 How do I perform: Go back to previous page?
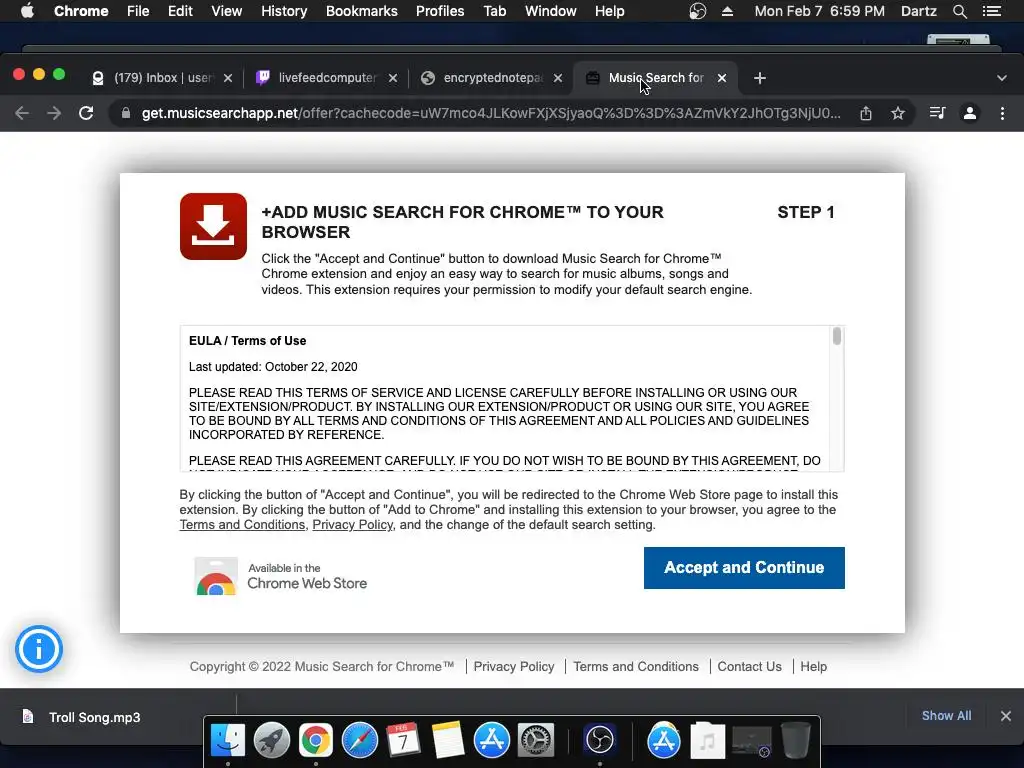click(x=22, y=113)
